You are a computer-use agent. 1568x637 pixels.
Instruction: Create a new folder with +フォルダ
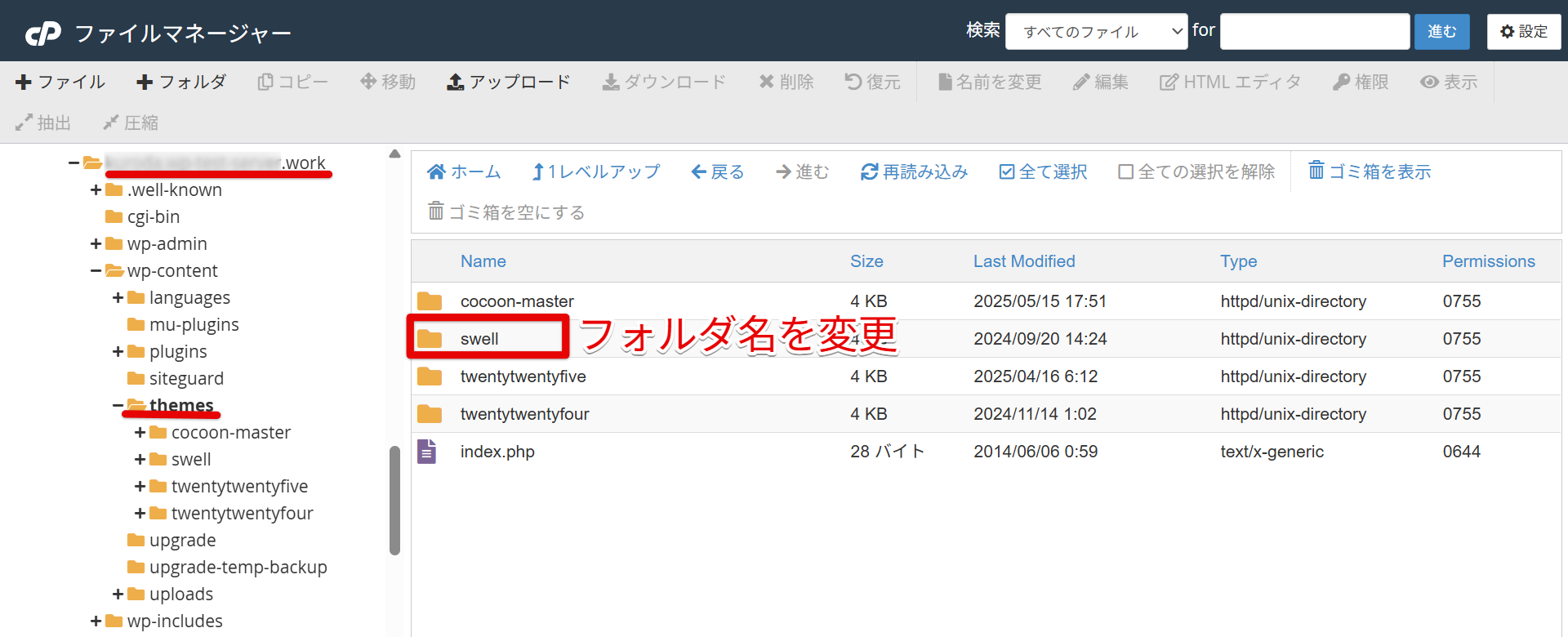click(x=181, y=82)
